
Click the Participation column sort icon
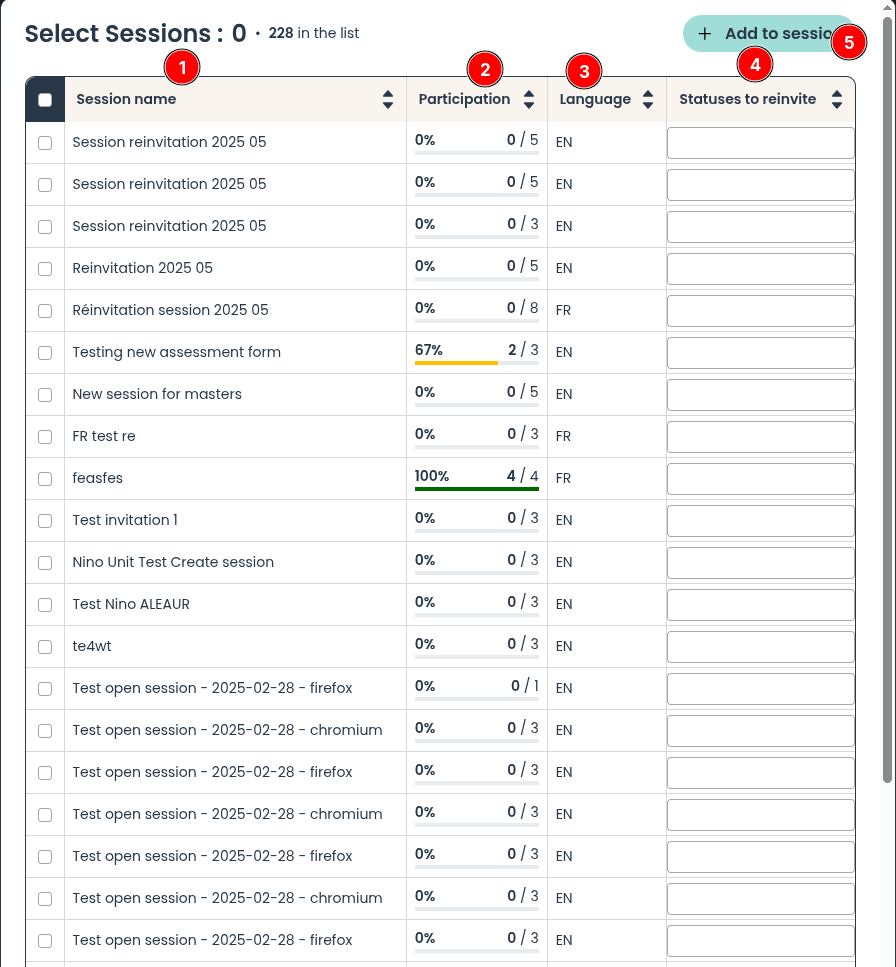(530, 100)
